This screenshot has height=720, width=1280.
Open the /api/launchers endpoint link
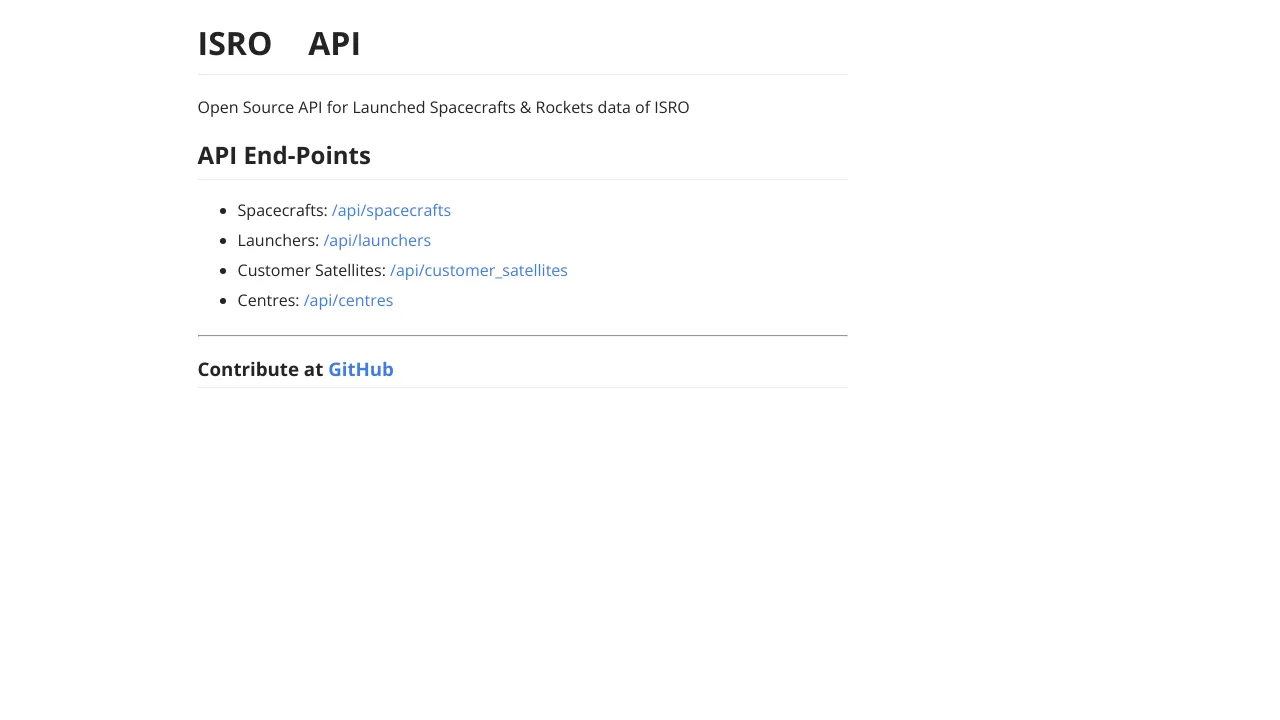click(x=377, y=240)
